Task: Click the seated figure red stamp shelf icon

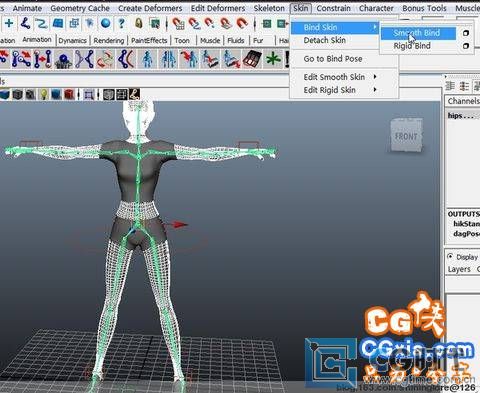Action: click(x=210, y=59)
